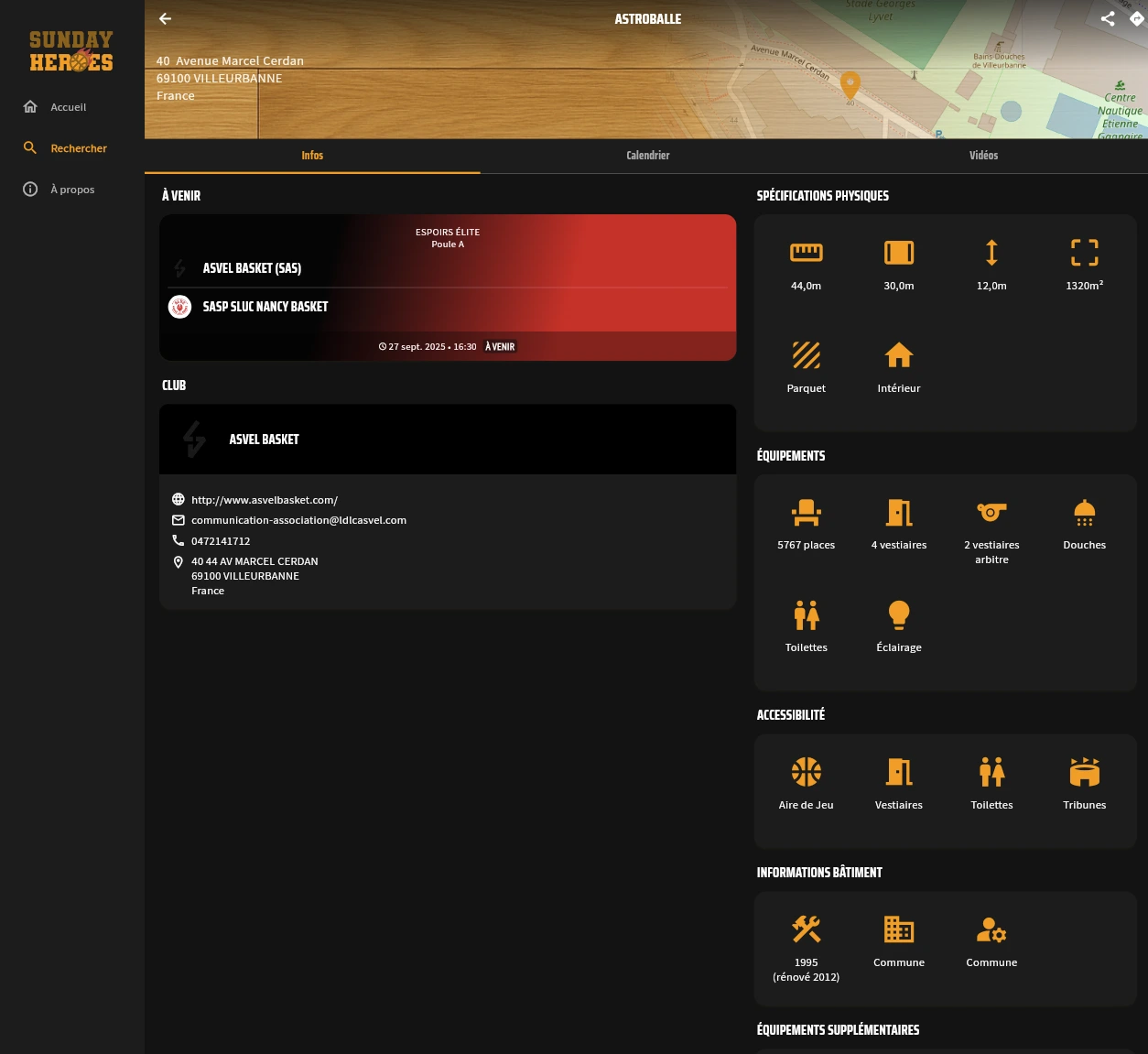This screenshot has height=1054, width=1148.
Task: Click the Vestiaires door icon under Accessibilité
Action: pos(899,772)
